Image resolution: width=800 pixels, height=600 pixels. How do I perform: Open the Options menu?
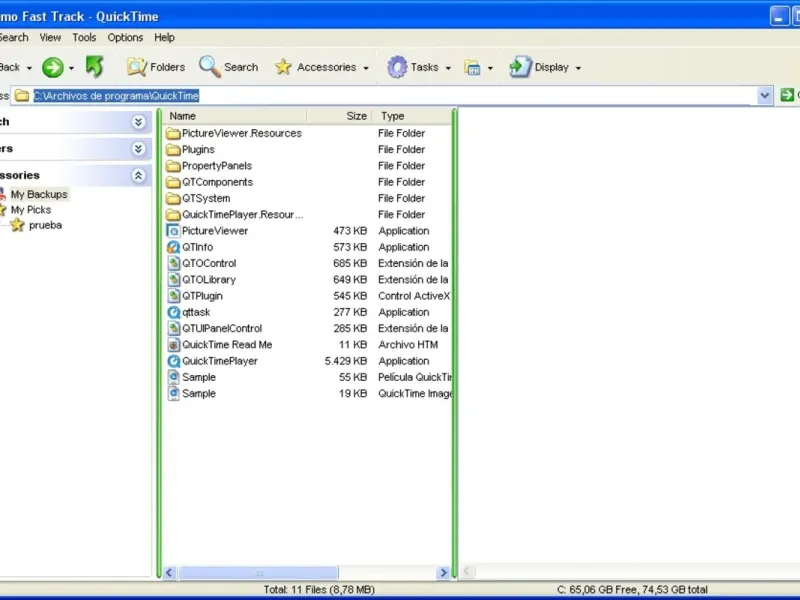click(x=125, y=37)
